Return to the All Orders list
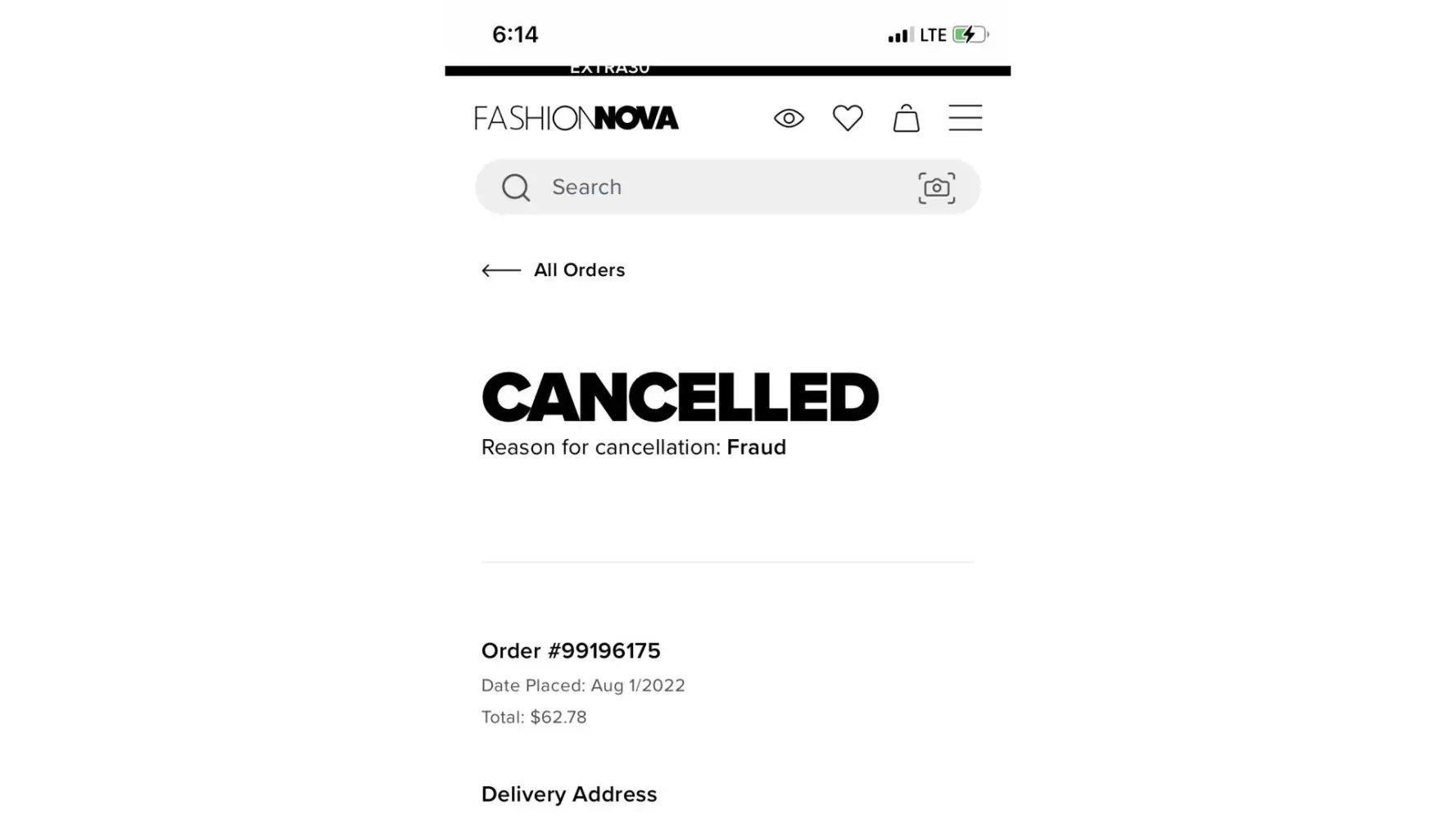1456x819 pixels. (x=579, y=270)
